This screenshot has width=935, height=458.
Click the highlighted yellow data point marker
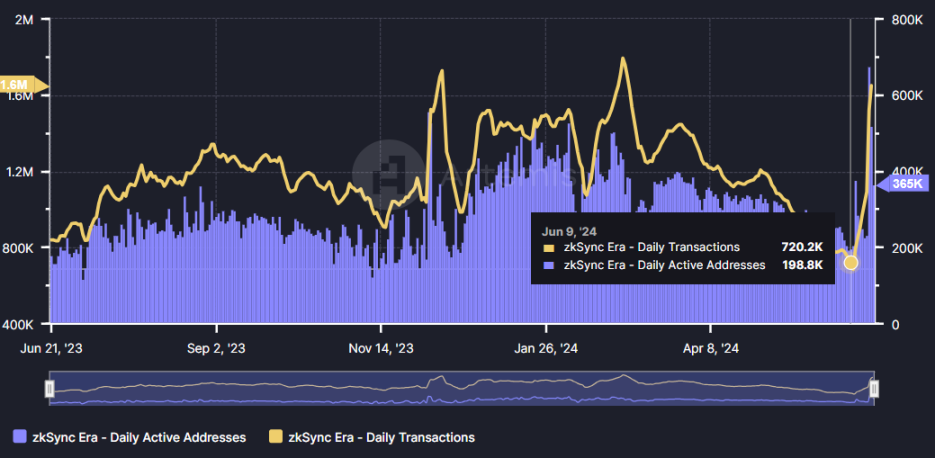click(851, 263)
